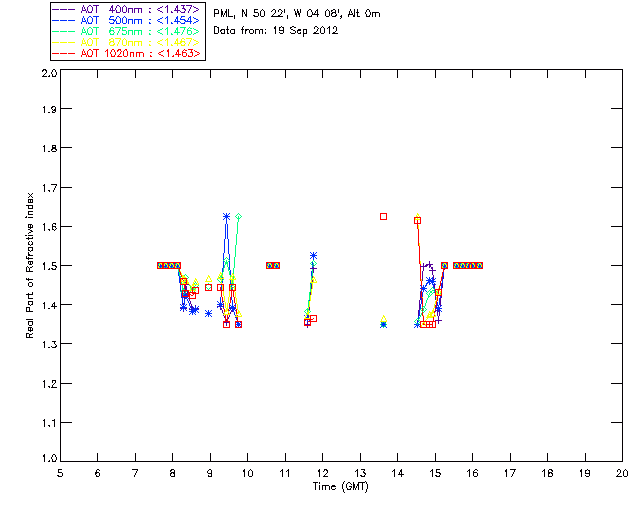This screenshot has width=640, height=512.
Task: Click the 'Time (GMT)' axis label
Action: coord(340,487)
